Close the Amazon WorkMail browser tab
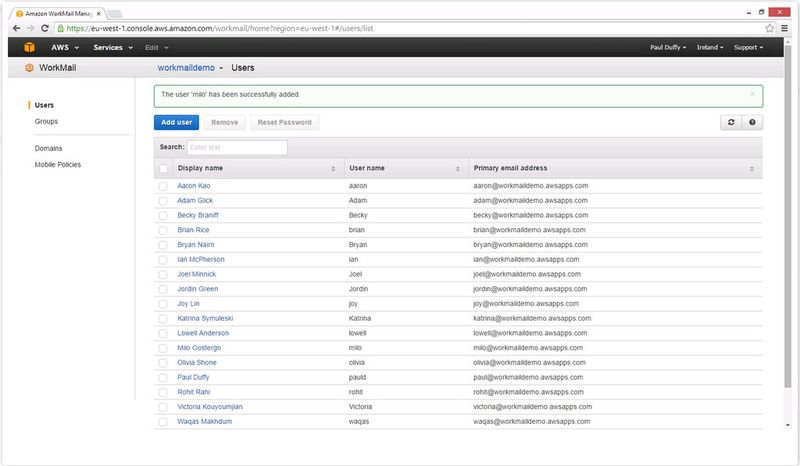The image size is (800, 466). click(98, 14)
